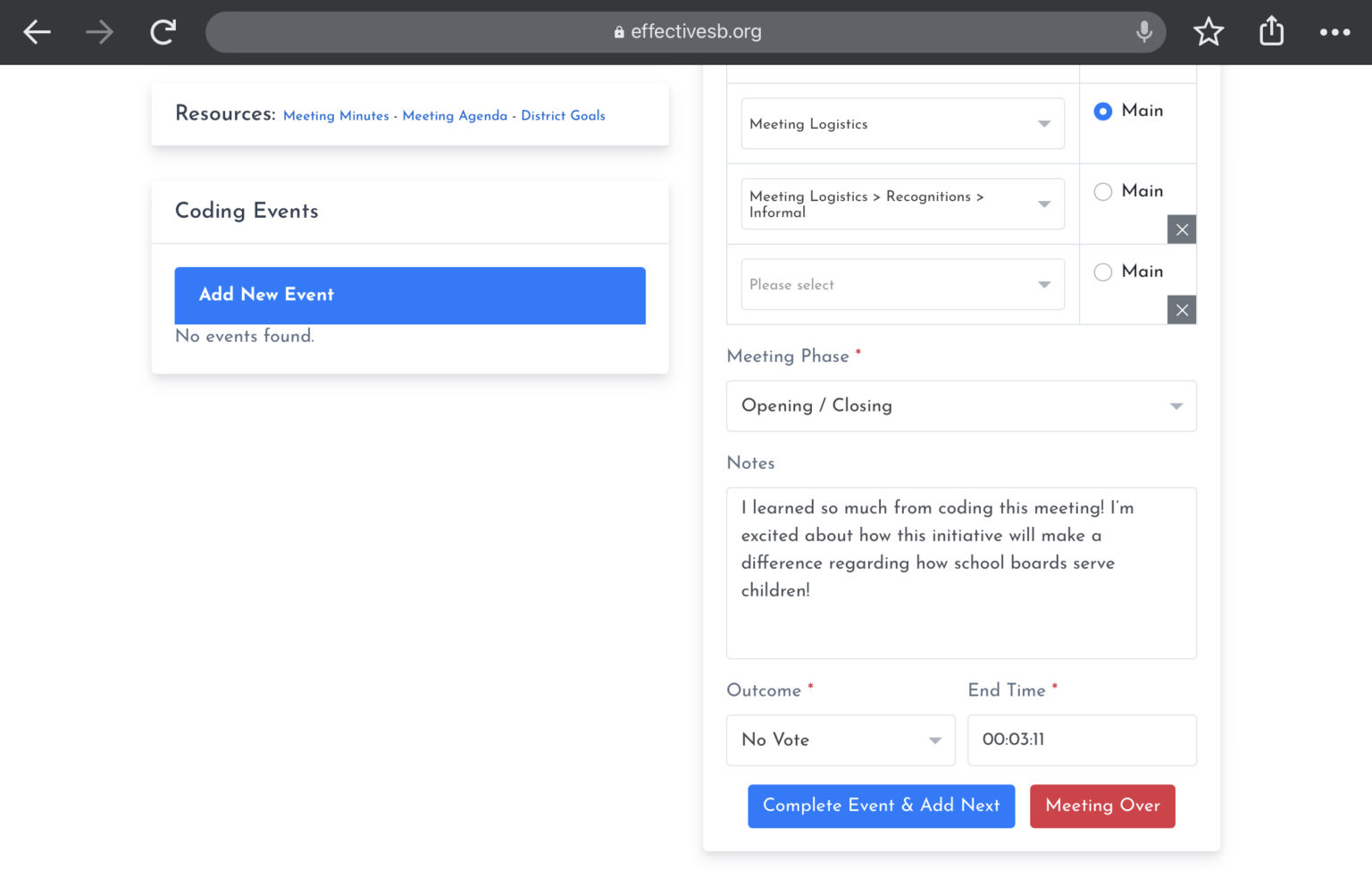Open the share icon in browser toolbar
Image resolution: width=1372 pixels, height=869 pixels.
tap(1271, 31)
